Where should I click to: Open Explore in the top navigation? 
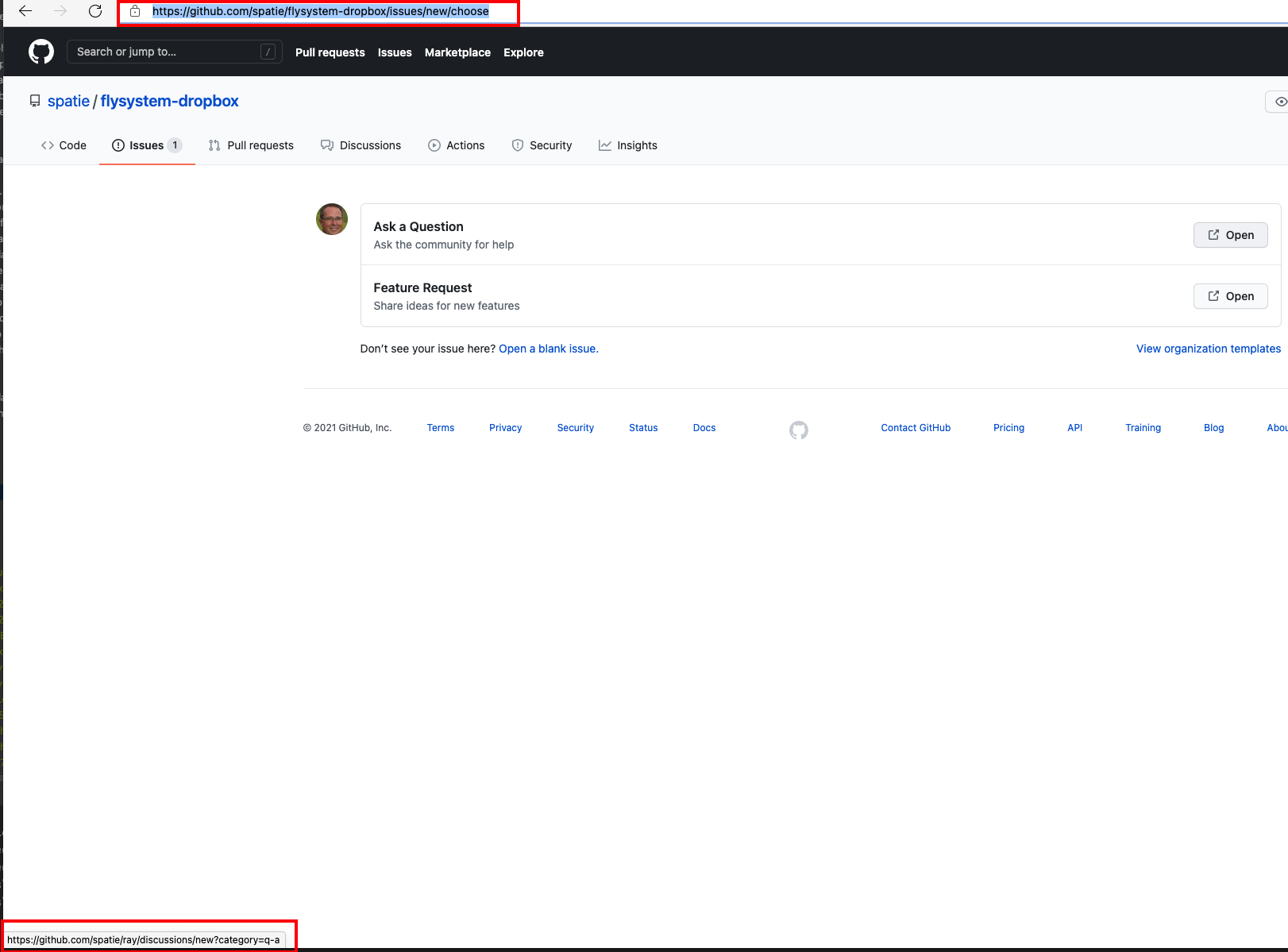point(523,52)
